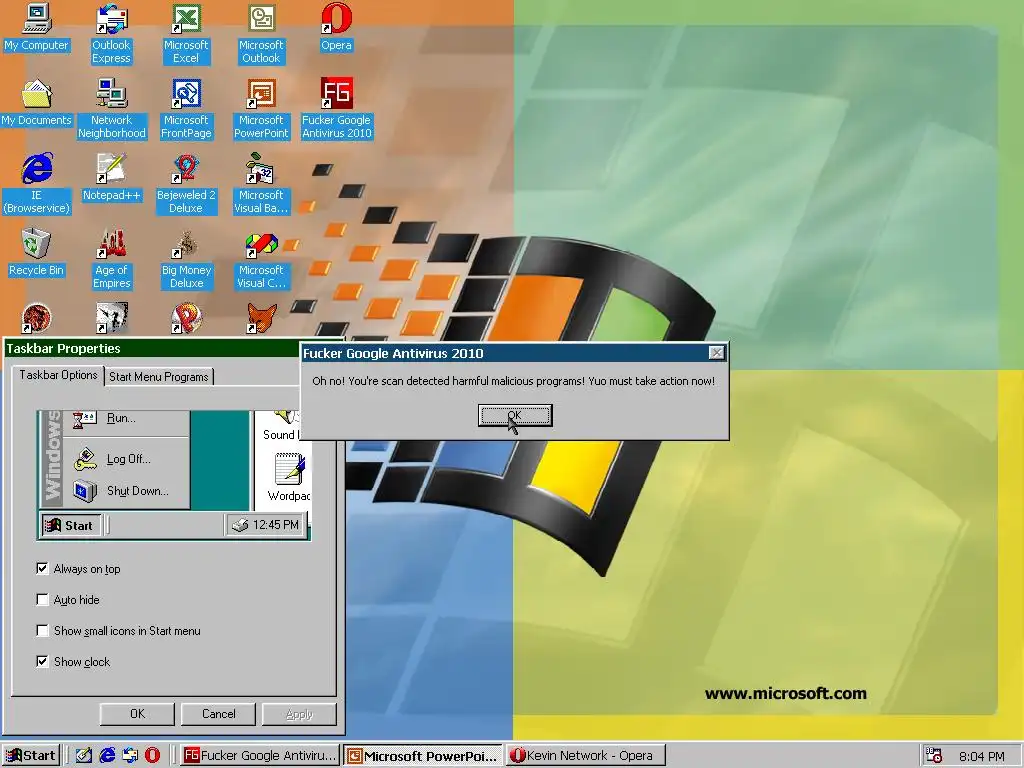Viewport: 1024px width, 768px height.
Task: Close the antivirus alert dialog
Action: click(x=716, y=353)
